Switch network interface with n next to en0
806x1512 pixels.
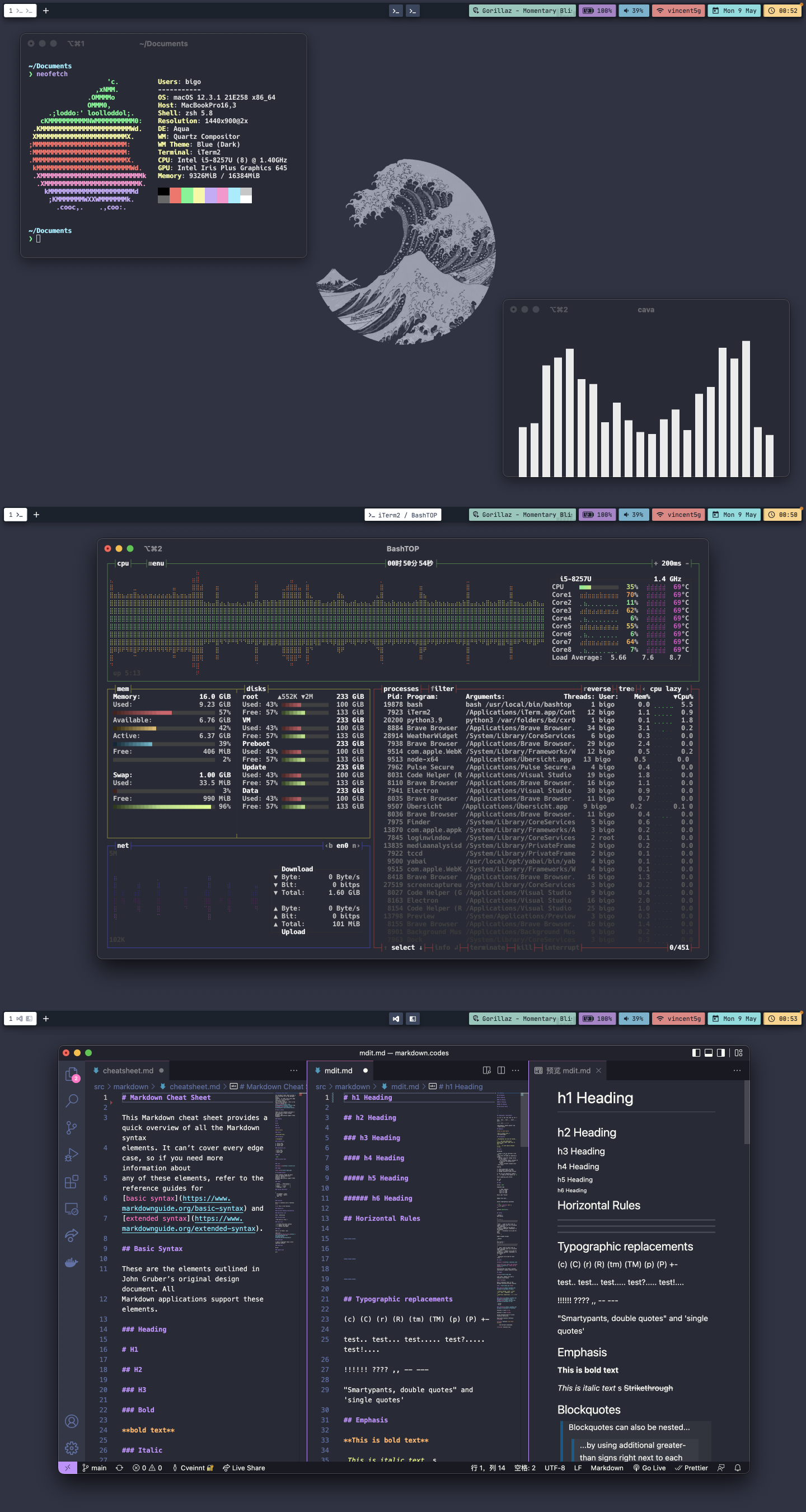(x=354, y=845)
